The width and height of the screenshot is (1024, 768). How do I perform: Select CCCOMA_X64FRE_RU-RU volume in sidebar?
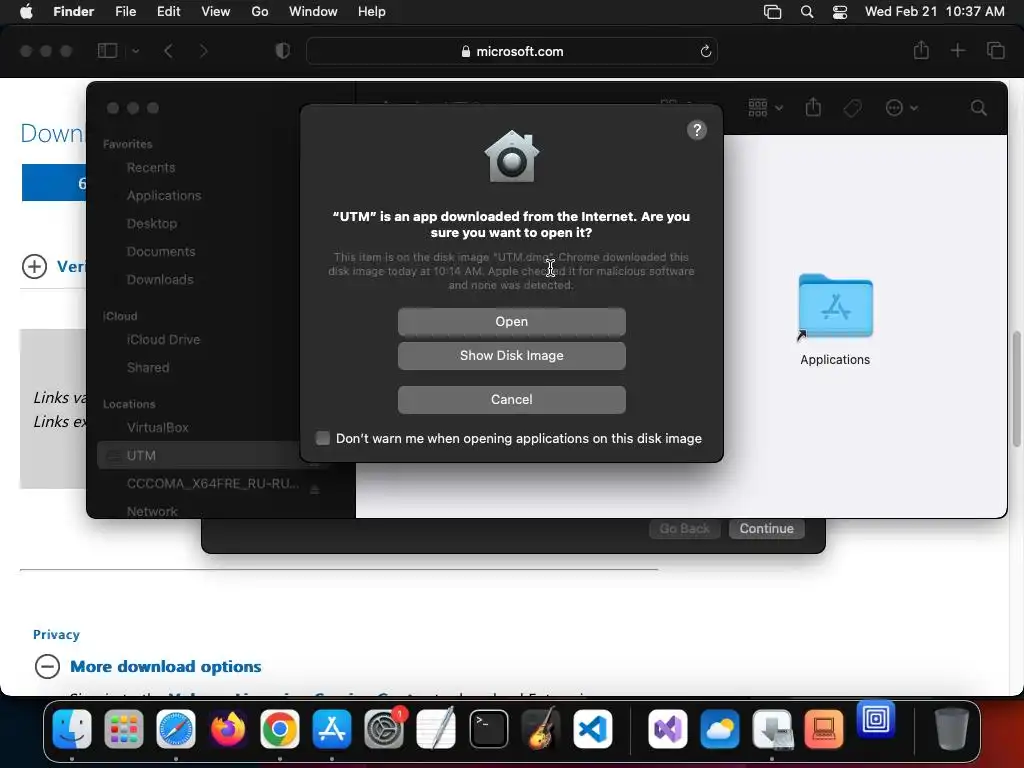213,484
